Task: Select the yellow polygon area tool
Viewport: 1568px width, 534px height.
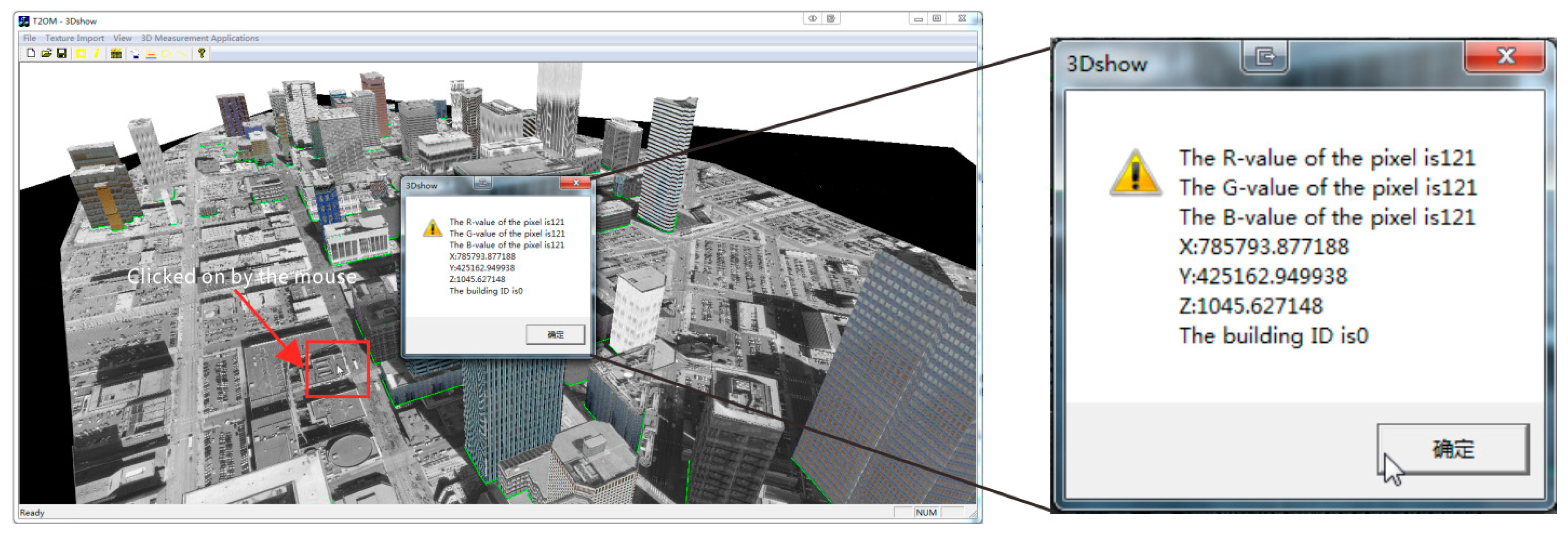Action: coord(167,53)
